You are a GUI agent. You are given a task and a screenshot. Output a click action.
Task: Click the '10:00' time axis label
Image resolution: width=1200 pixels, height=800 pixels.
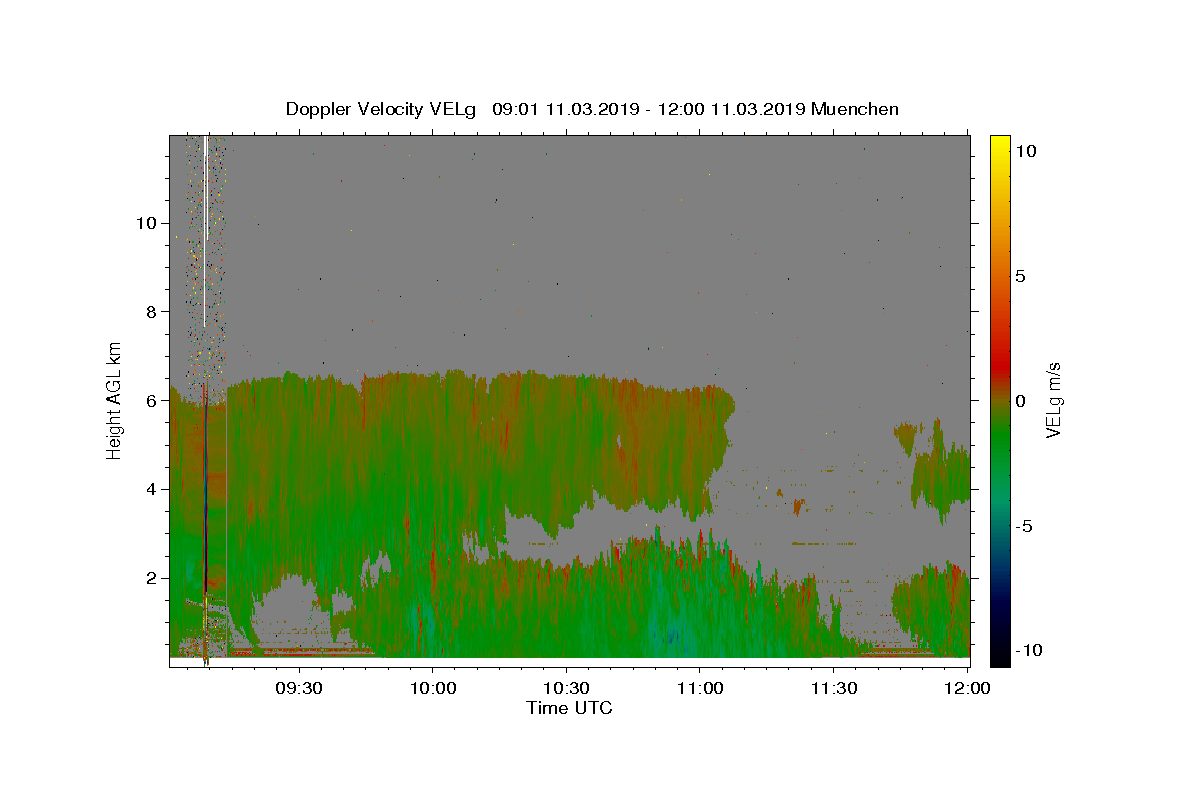[x=433, y=688]
